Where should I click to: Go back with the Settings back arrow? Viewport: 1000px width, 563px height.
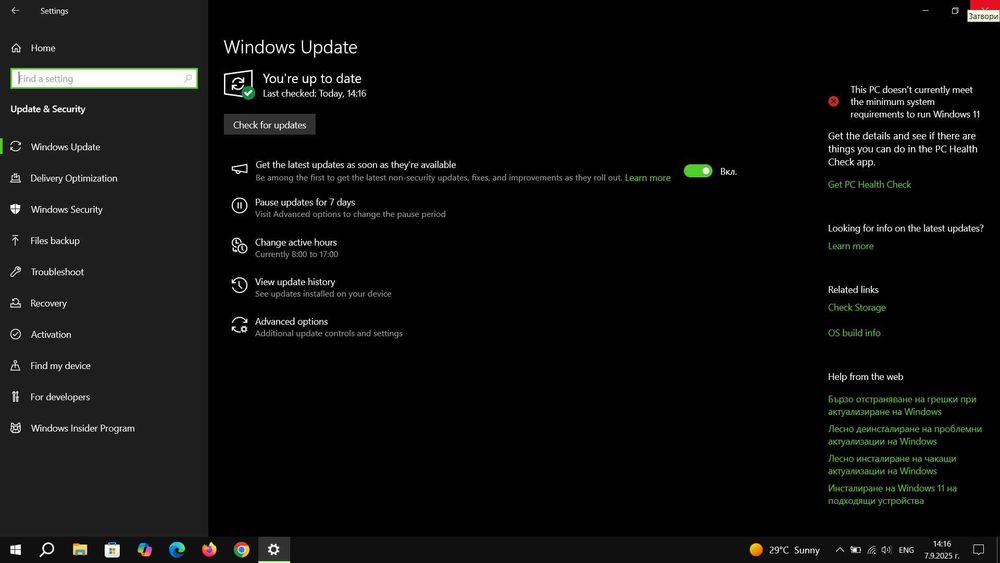(15, 11)
